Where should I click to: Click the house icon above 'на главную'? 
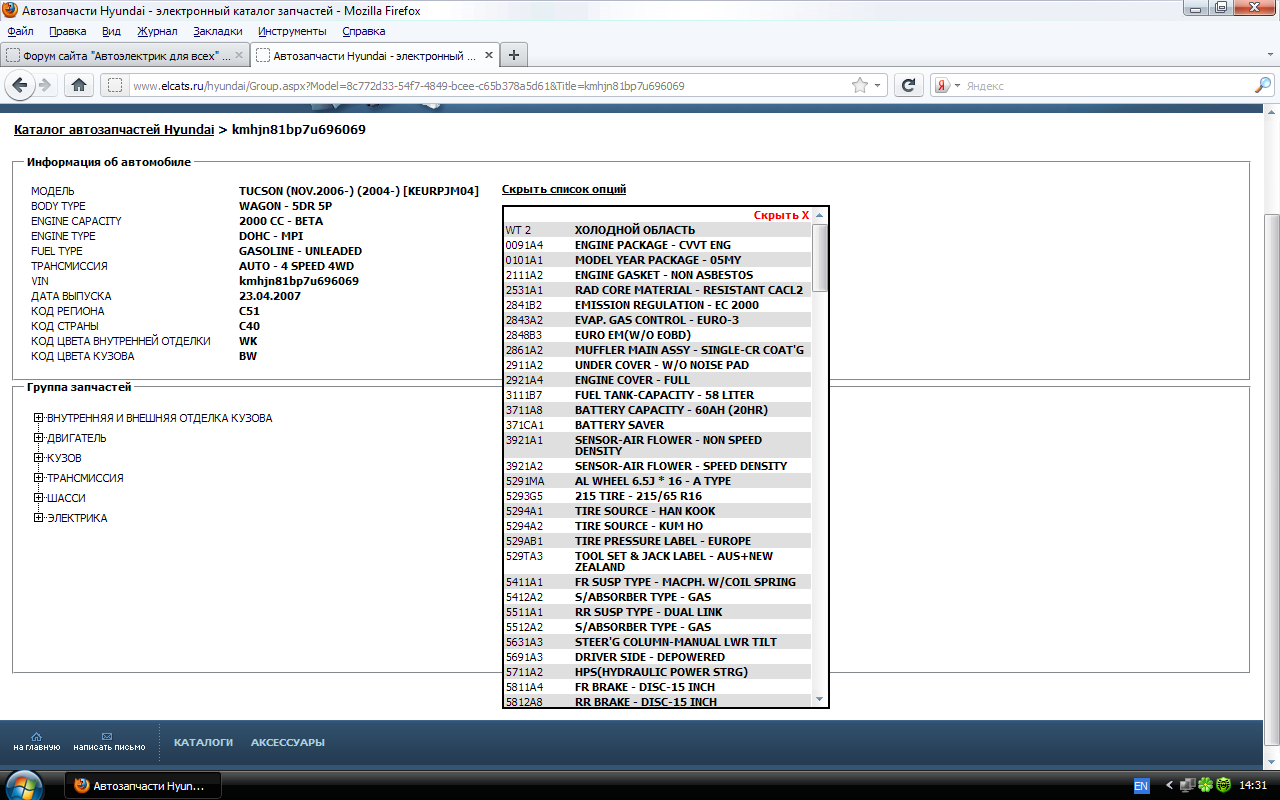[x=36, y=736]
